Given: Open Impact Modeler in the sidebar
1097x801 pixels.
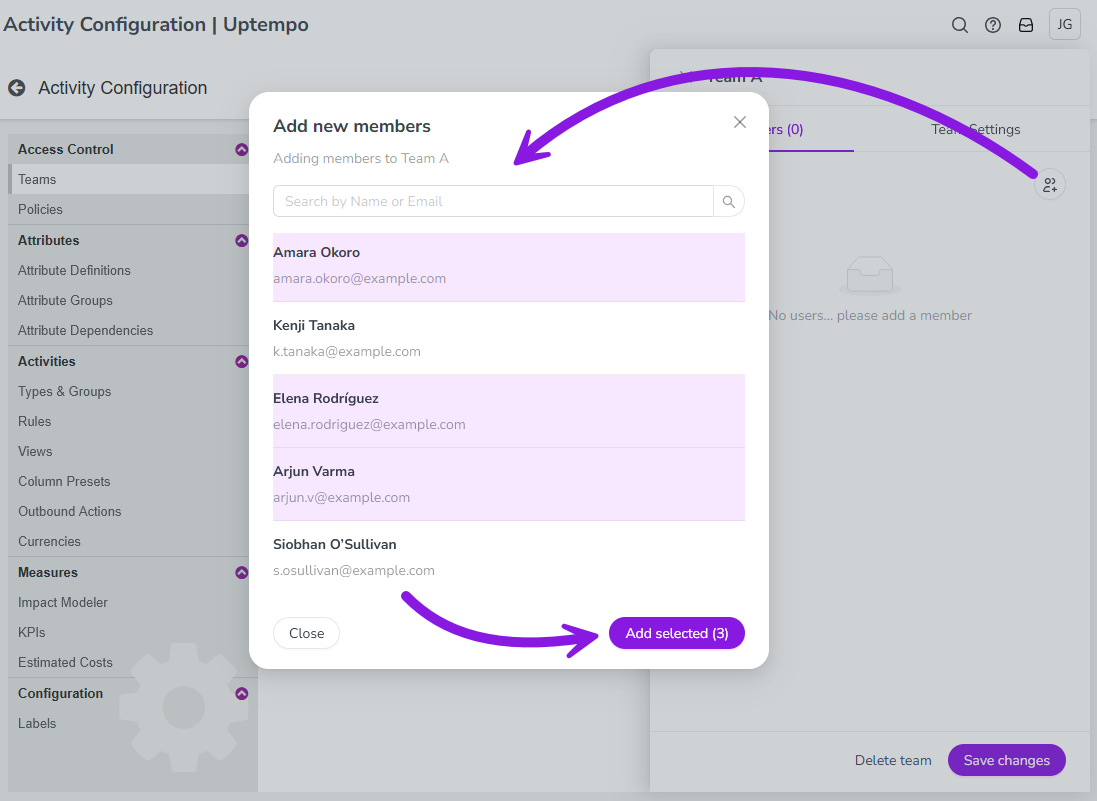Looking at the screenshot, I should 129,603.
